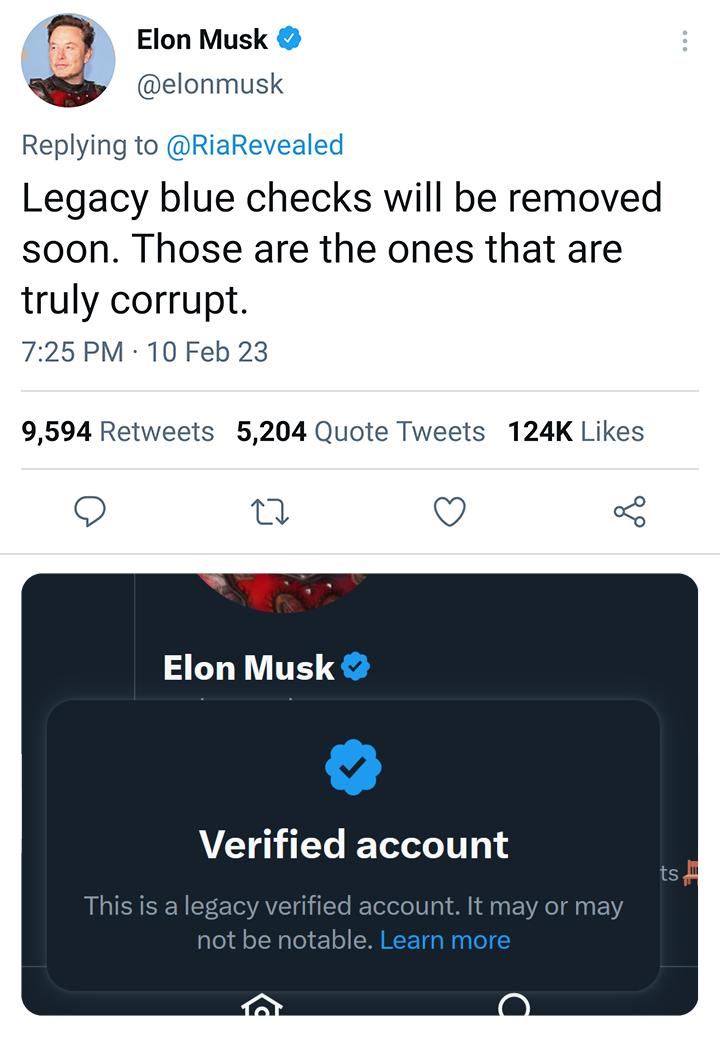Open the reply composer via speech bubble icon
Viewport: 720px width, 1040px height.
(91, 511)
